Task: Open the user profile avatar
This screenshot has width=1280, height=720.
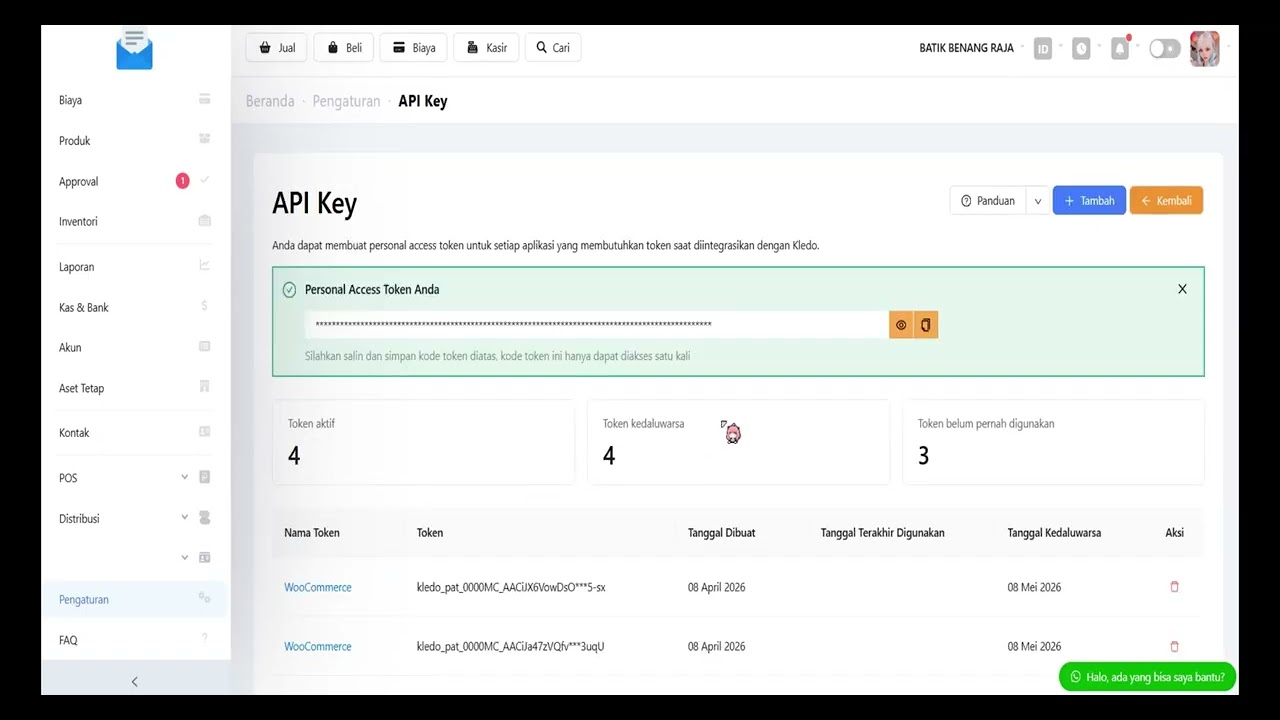Action: coord(1204,48)
